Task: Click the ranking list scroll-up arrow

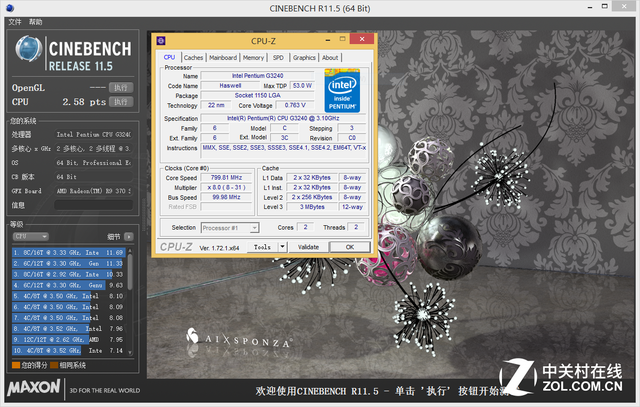Action: click(x=130, y=250)
